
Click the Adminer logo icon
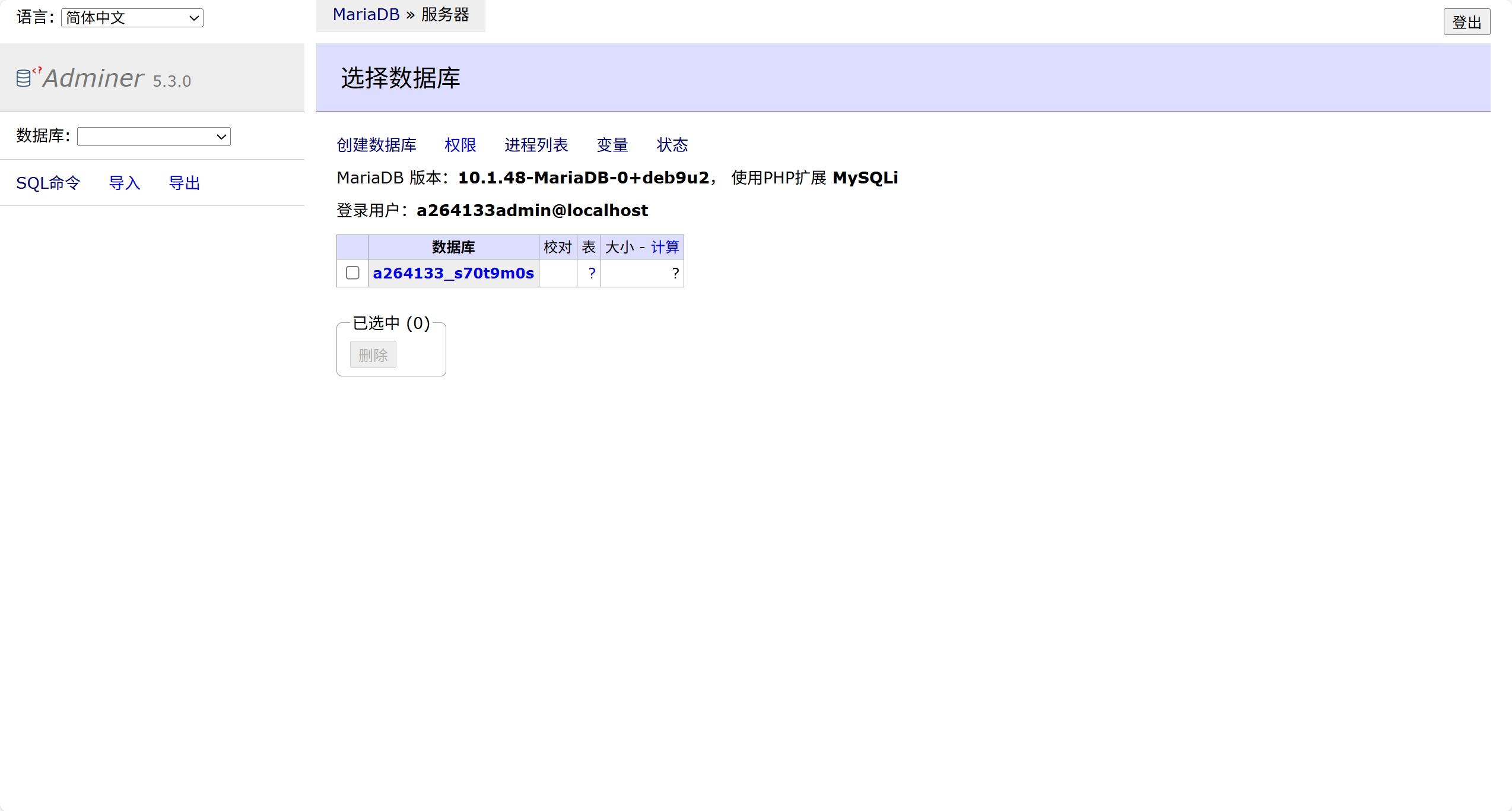coord(24,78)
